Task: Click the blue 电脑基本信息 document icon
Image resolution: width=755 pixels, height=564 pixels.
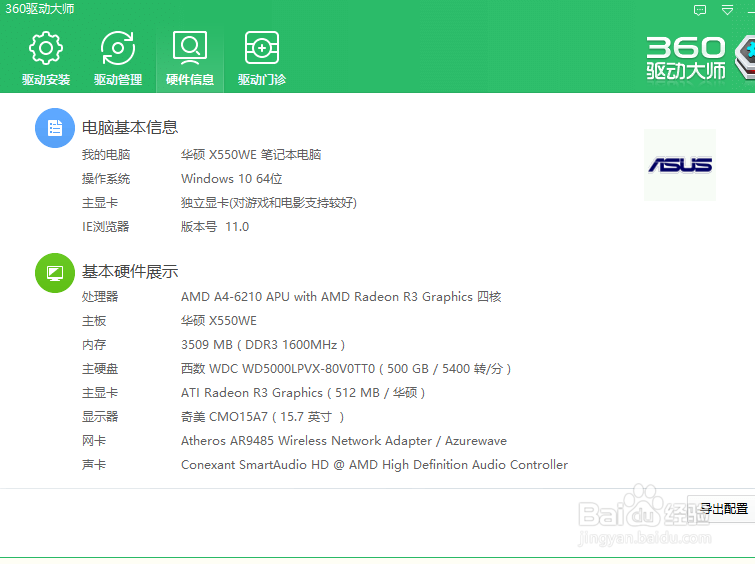Action: [x=55, y=128]
